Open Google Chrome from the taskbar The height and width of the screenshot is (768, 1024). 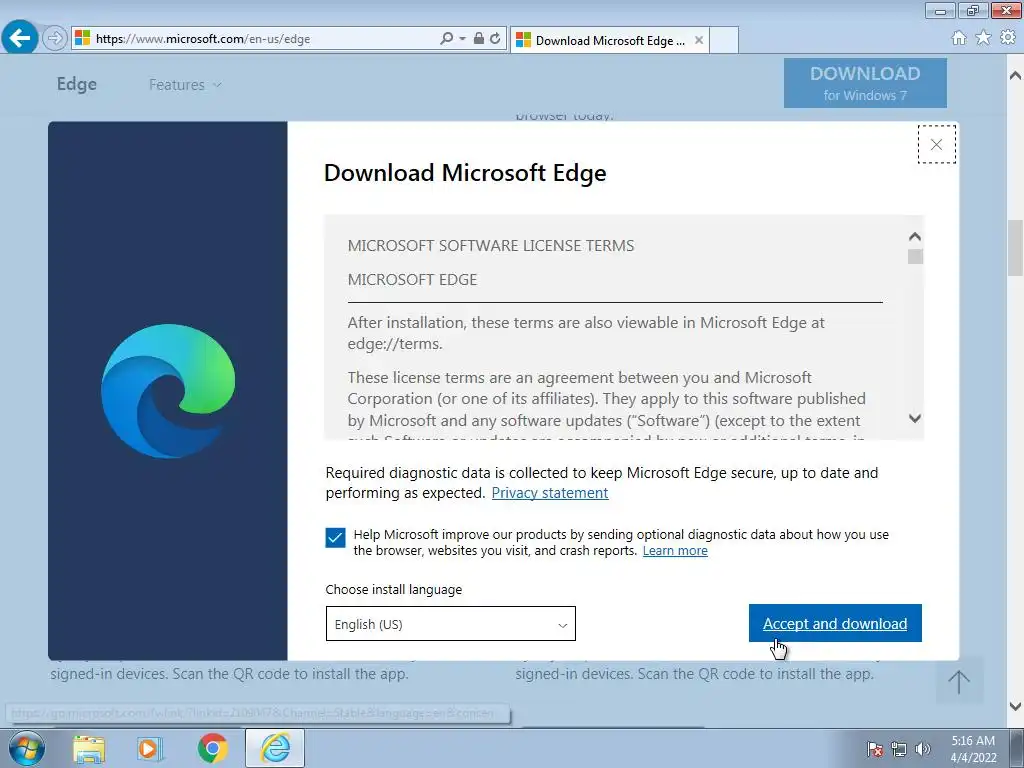212,748
